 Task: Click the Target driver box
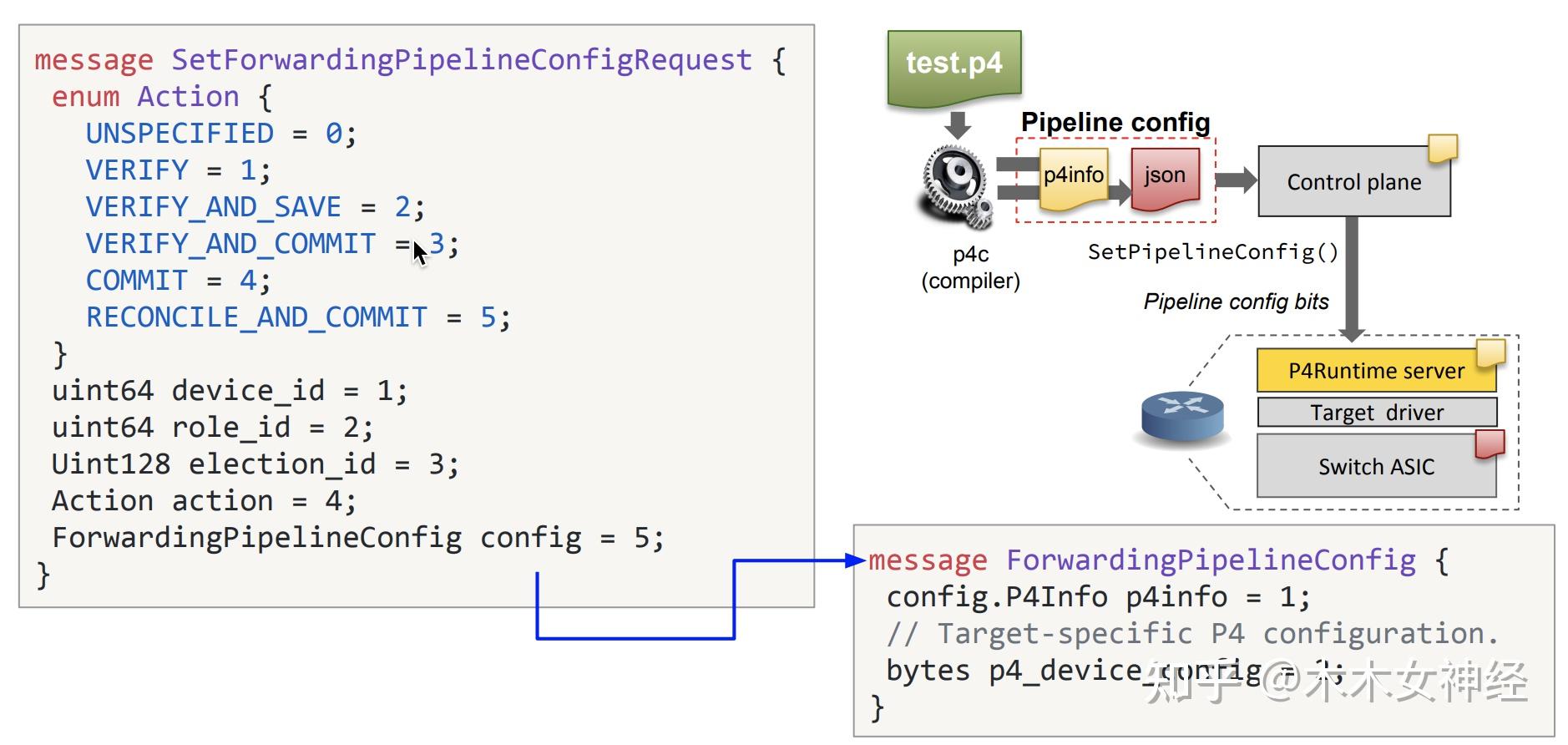point(1376,413)
